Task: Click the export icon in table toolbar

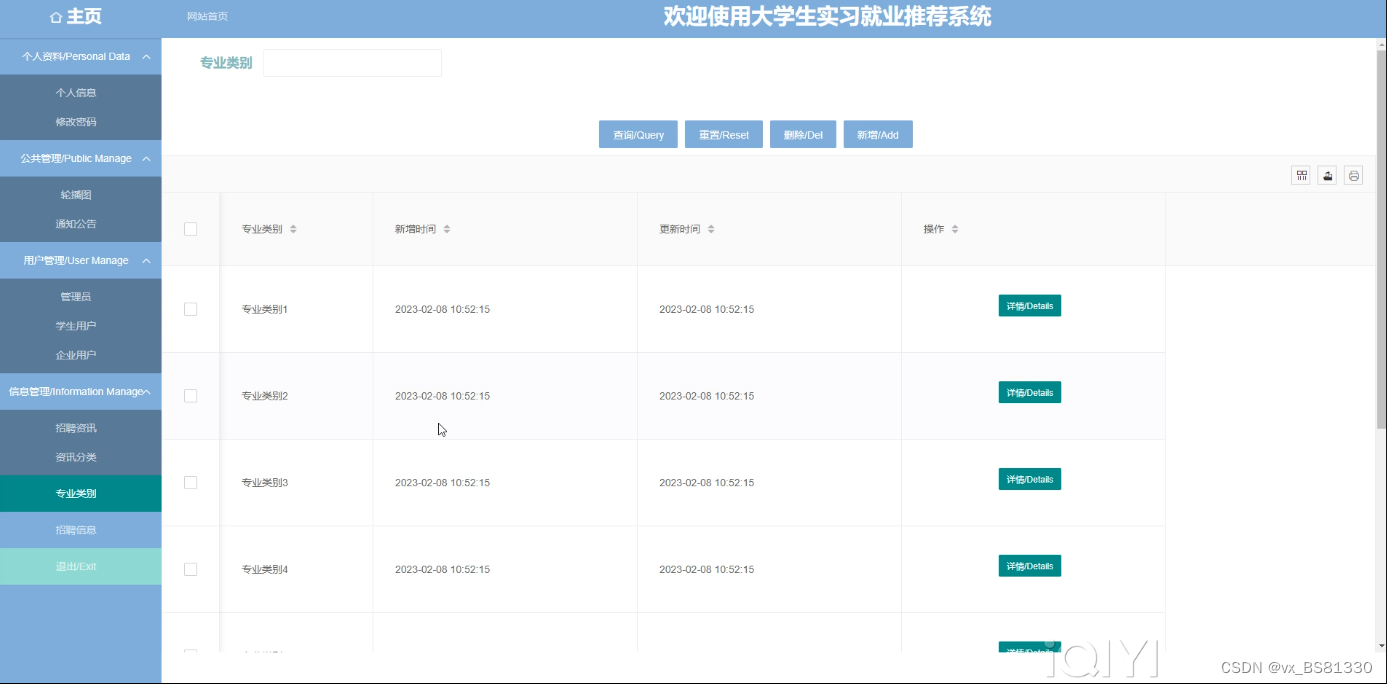Action: [x=1327, y=176]
